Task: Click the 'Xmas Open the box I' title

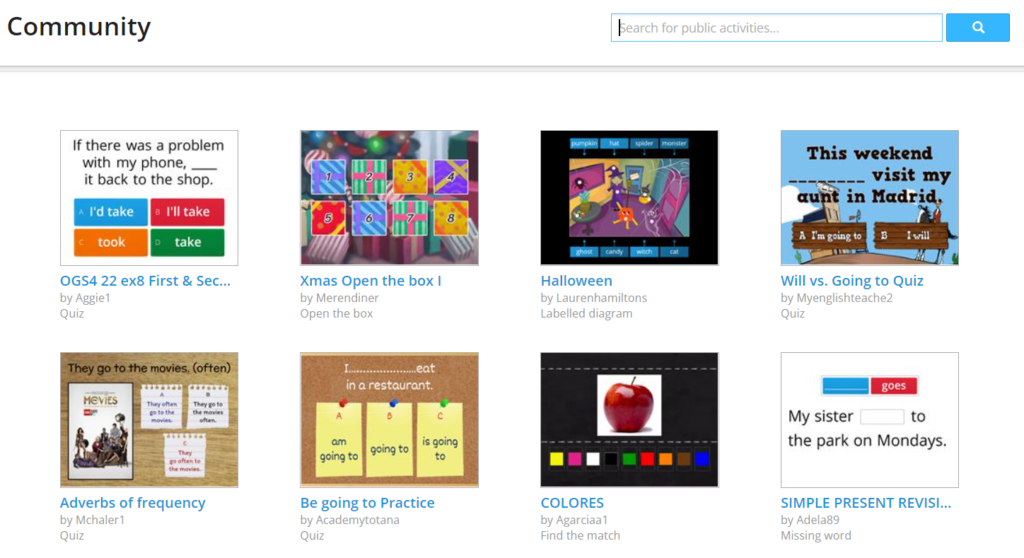Action: click(370, 281)
